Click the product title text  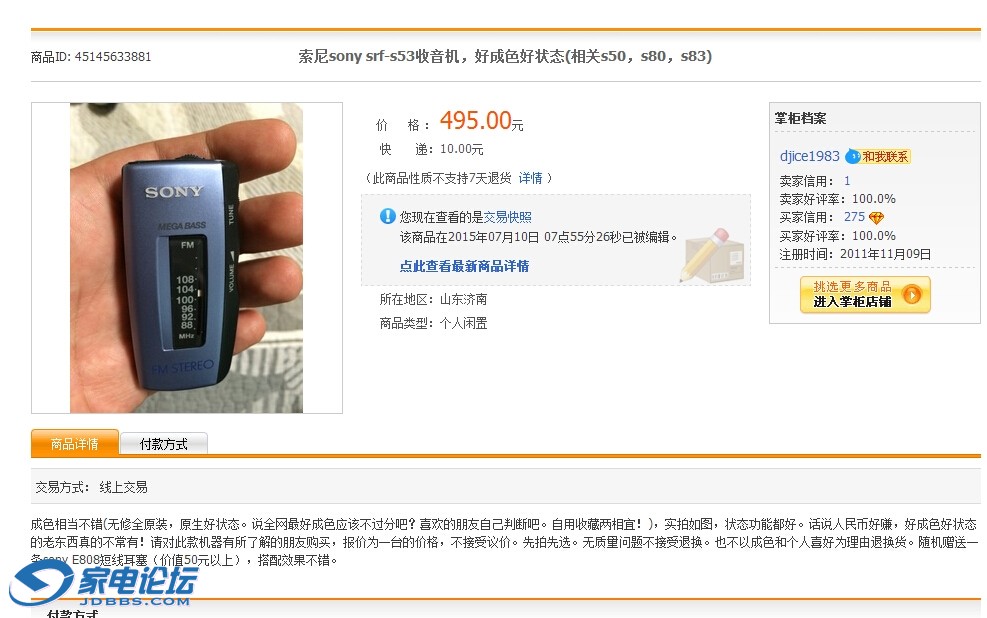[x=505, y=56]
